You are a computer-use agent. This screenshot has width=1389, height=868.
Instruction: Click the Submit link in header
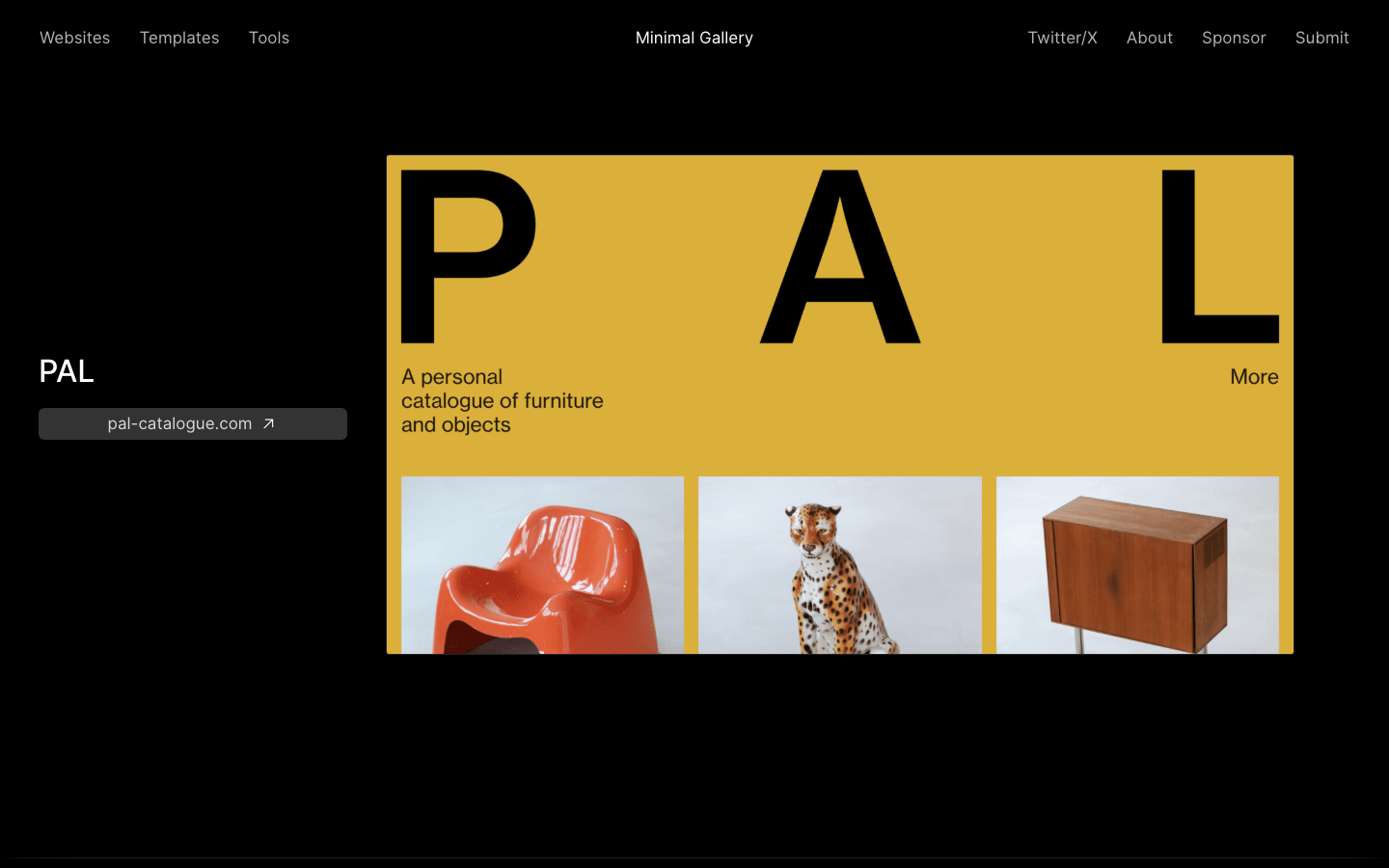[1321, 38]
